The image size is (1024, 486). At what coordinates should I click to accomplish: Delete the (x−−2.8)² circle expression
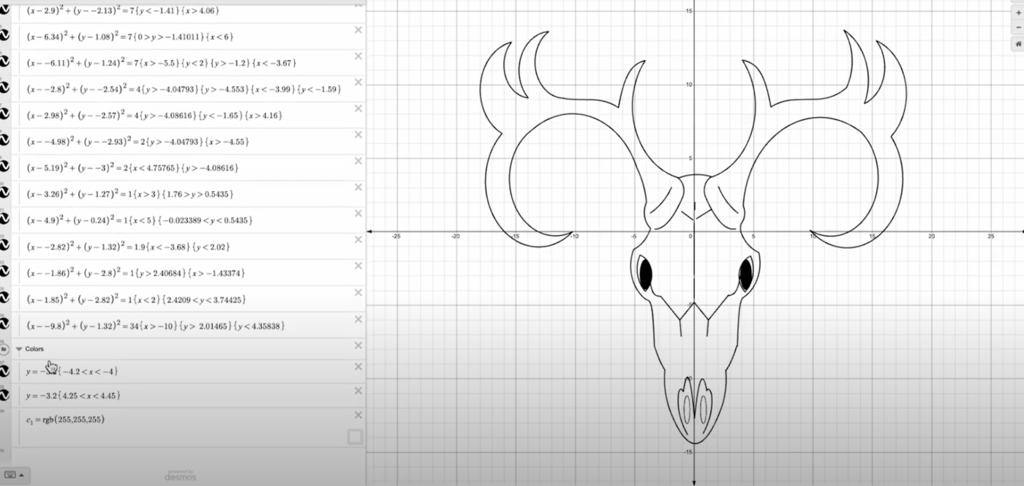tap(358, 82)
